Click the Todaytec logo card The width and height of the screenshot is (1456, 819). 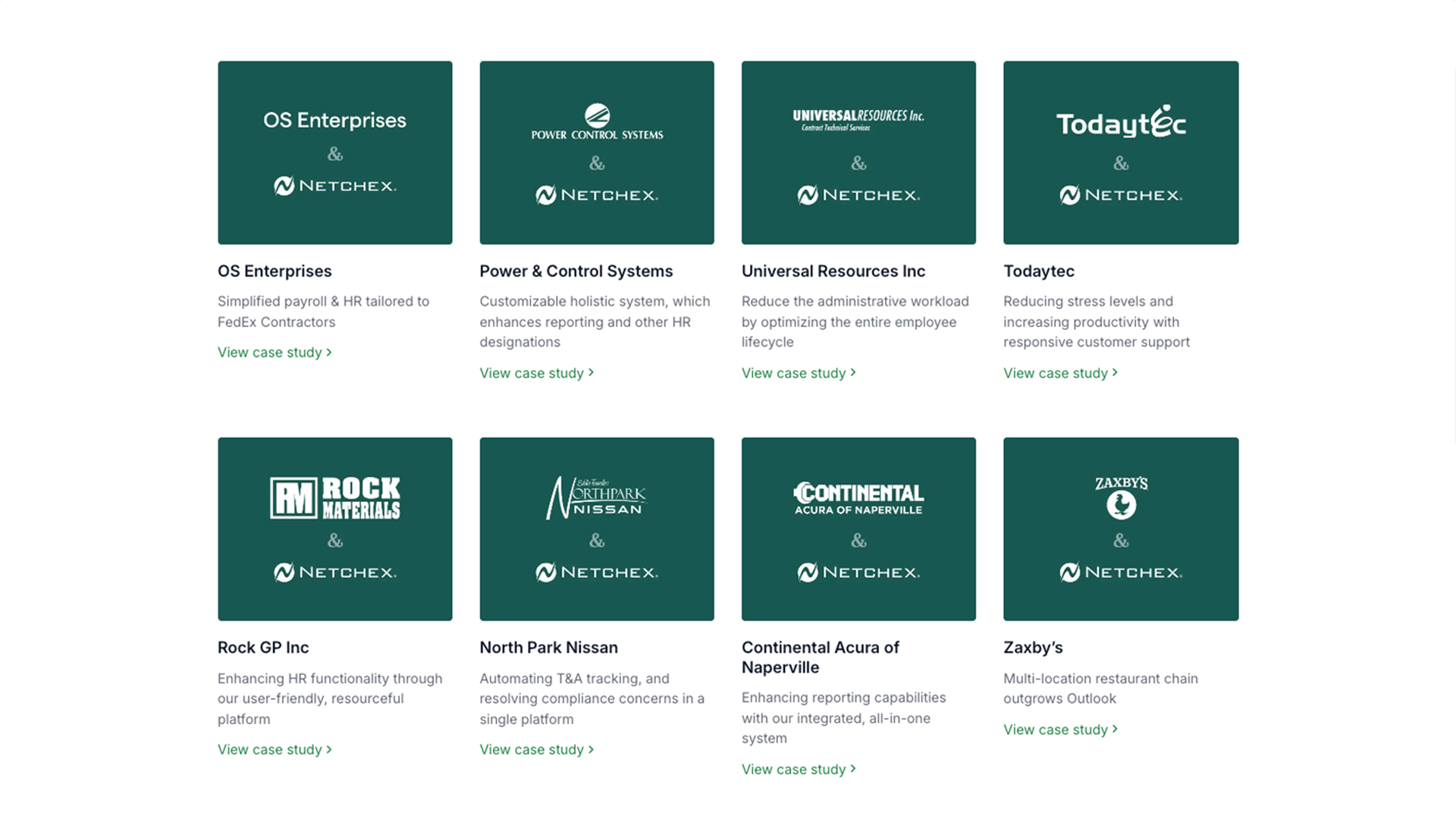[x=1120, y=152]
